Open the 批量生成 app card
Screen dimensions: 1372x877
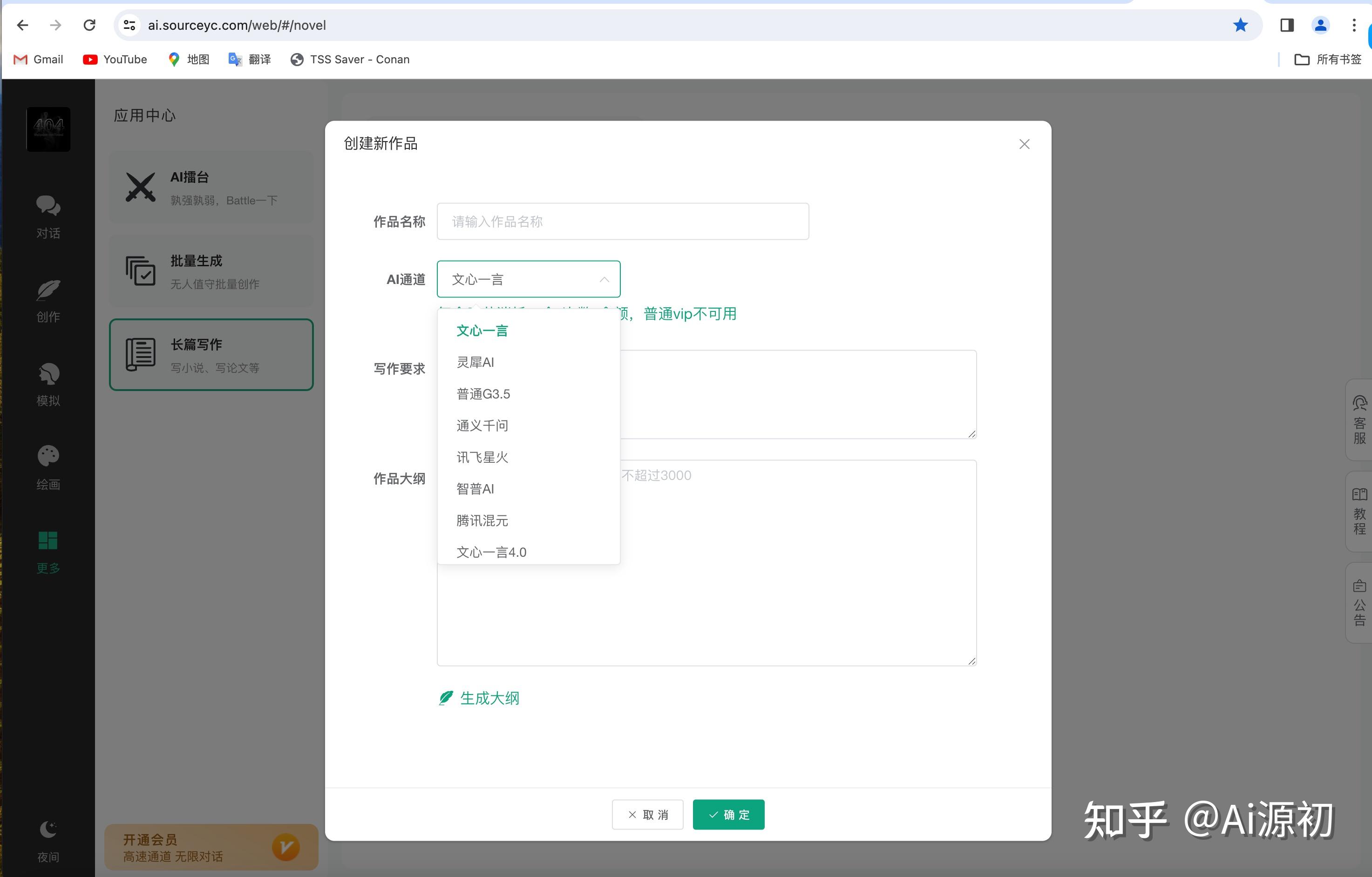click(211, 271)
